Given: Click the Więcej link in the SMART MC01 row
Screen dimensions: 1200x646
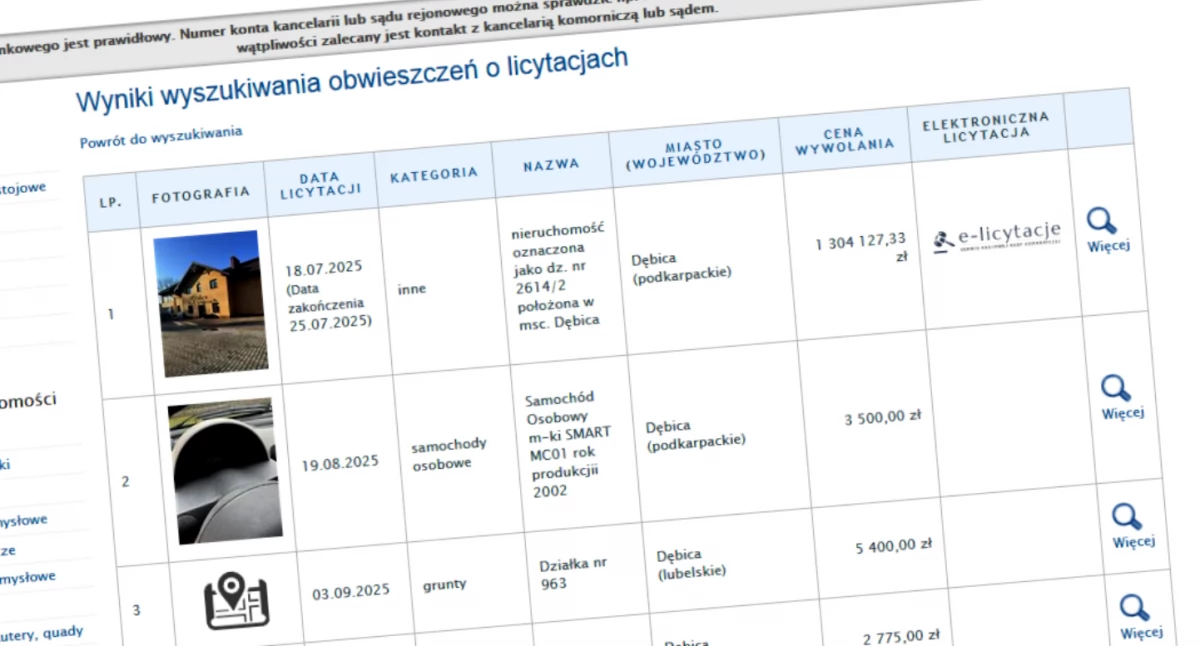Looking at the screenshot, I should pyautogui.click(x=1123, y=413).
